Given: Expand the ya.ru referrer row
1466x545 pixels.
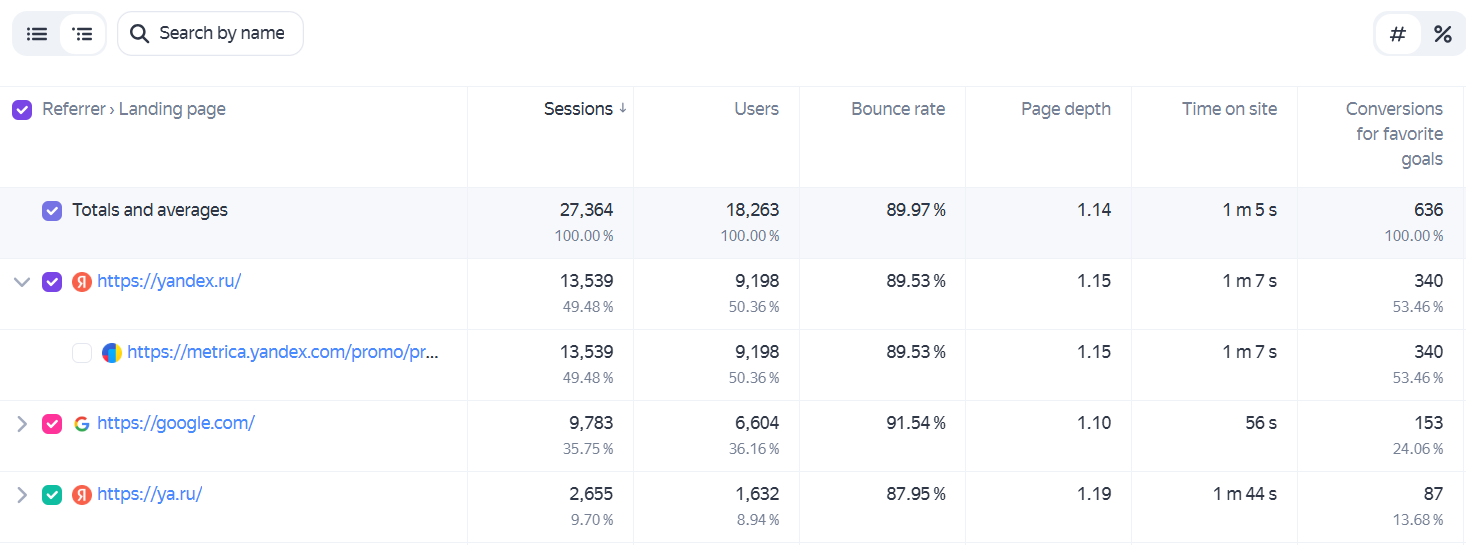Looking at the screenshot, I should [22, 495].
